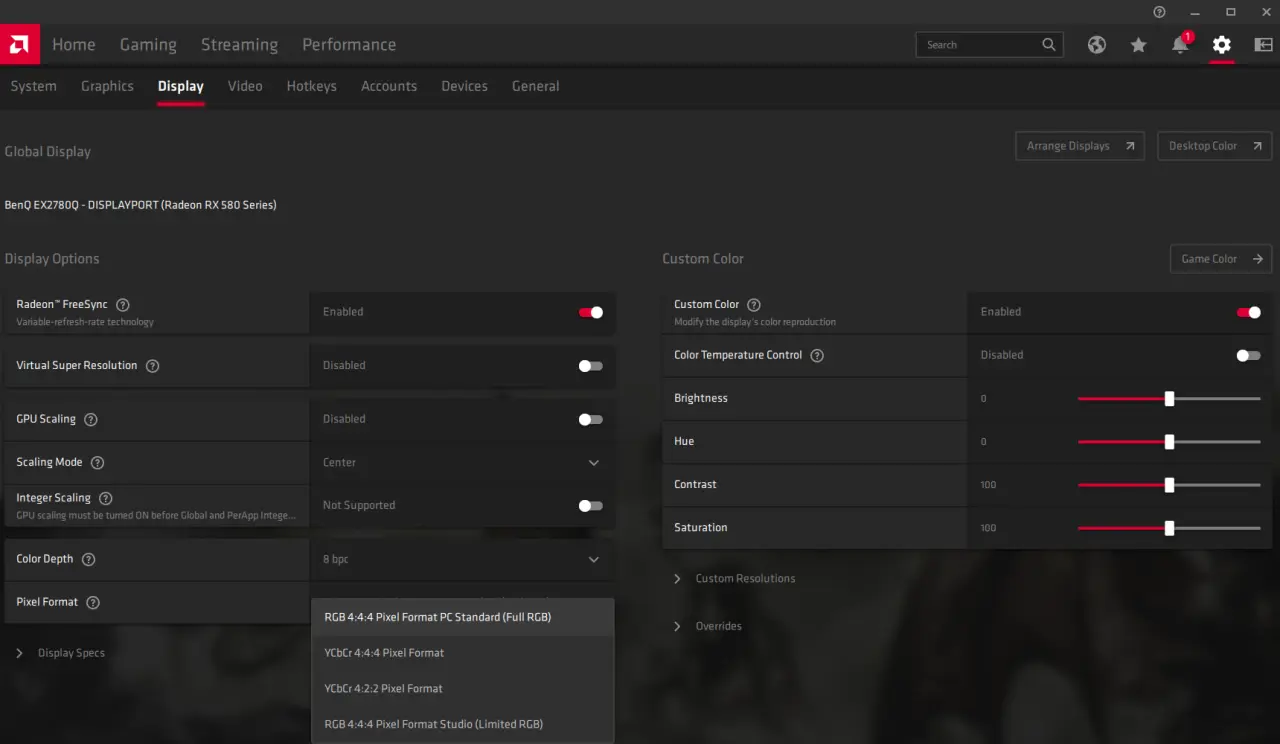Screen dimensions: 1280x744
Task: Enable Virtual Super Resolution switch
Action: pos(591,366)
